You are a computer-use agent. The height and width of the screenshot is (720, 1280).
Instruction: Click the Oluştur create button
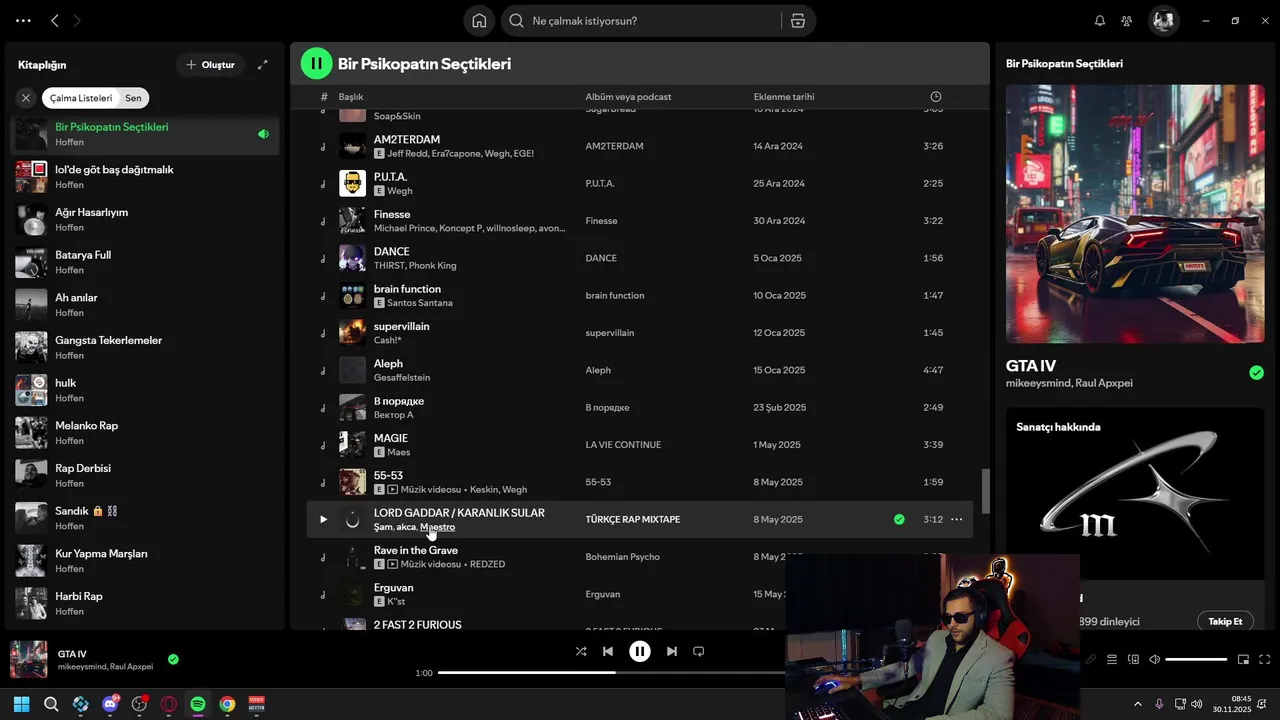[210, 65]
